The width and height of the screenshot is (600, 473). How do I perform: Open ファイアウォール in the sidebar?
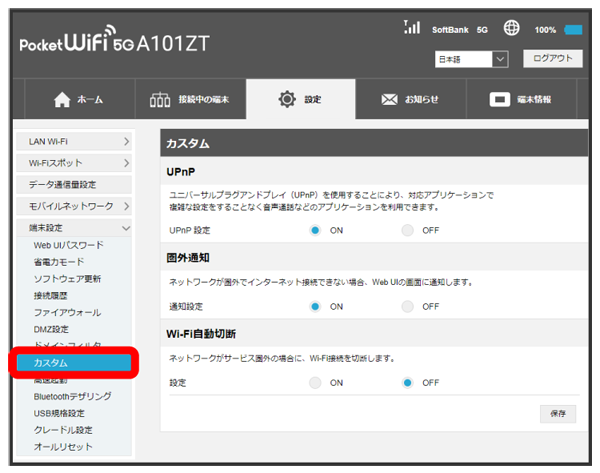click(x=66, y=313)
